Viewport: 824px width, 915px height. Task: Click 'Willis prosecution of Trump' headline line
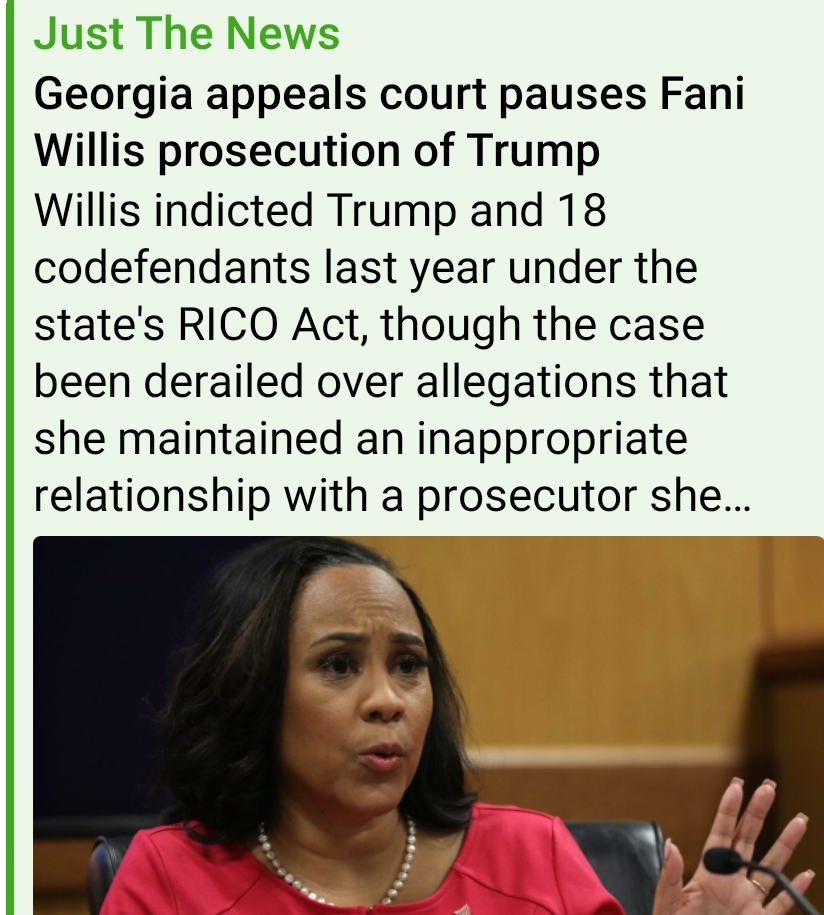pos(317,151)
